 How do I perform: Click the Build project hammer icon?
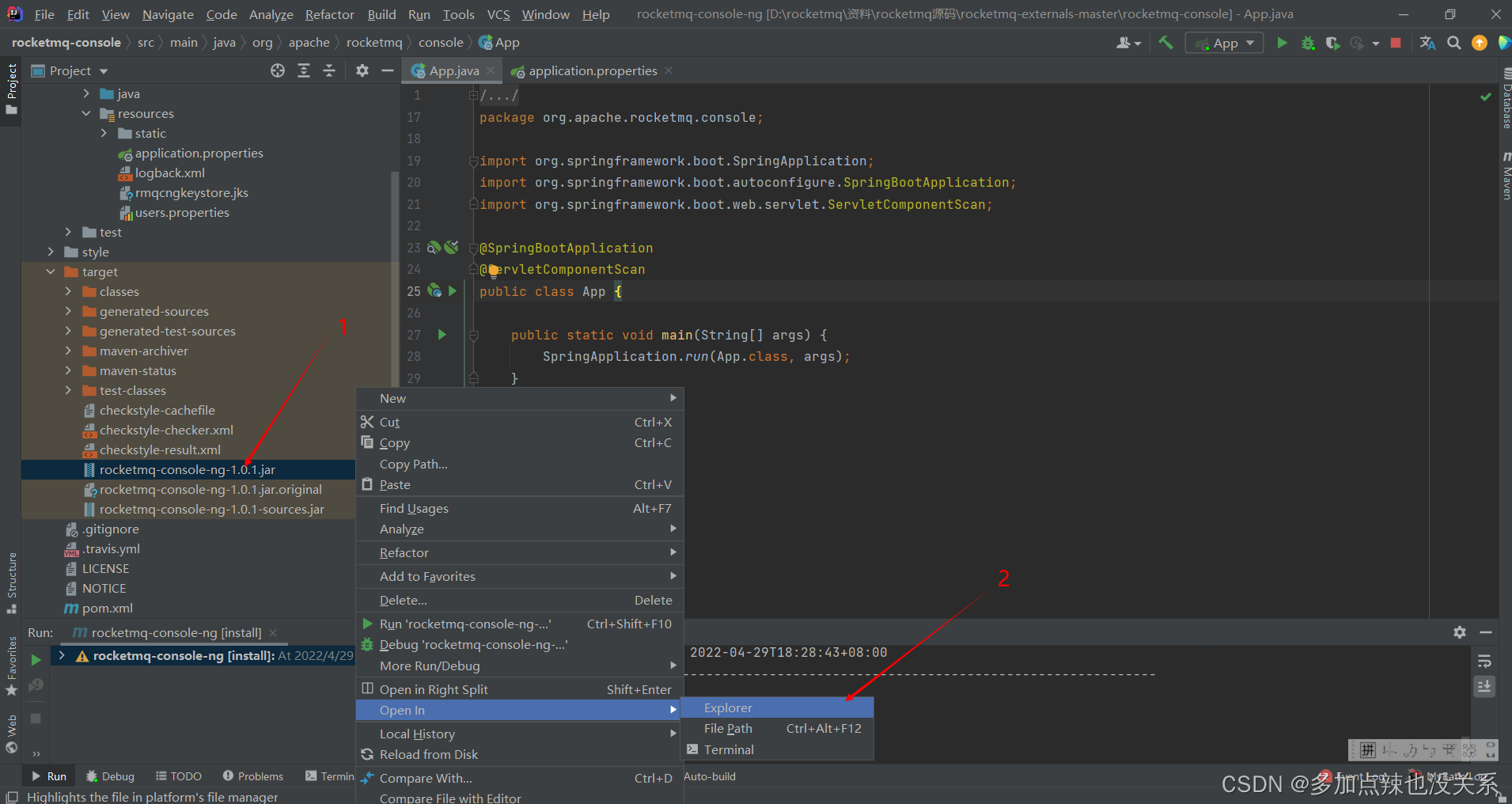(x=1165, y=43)
